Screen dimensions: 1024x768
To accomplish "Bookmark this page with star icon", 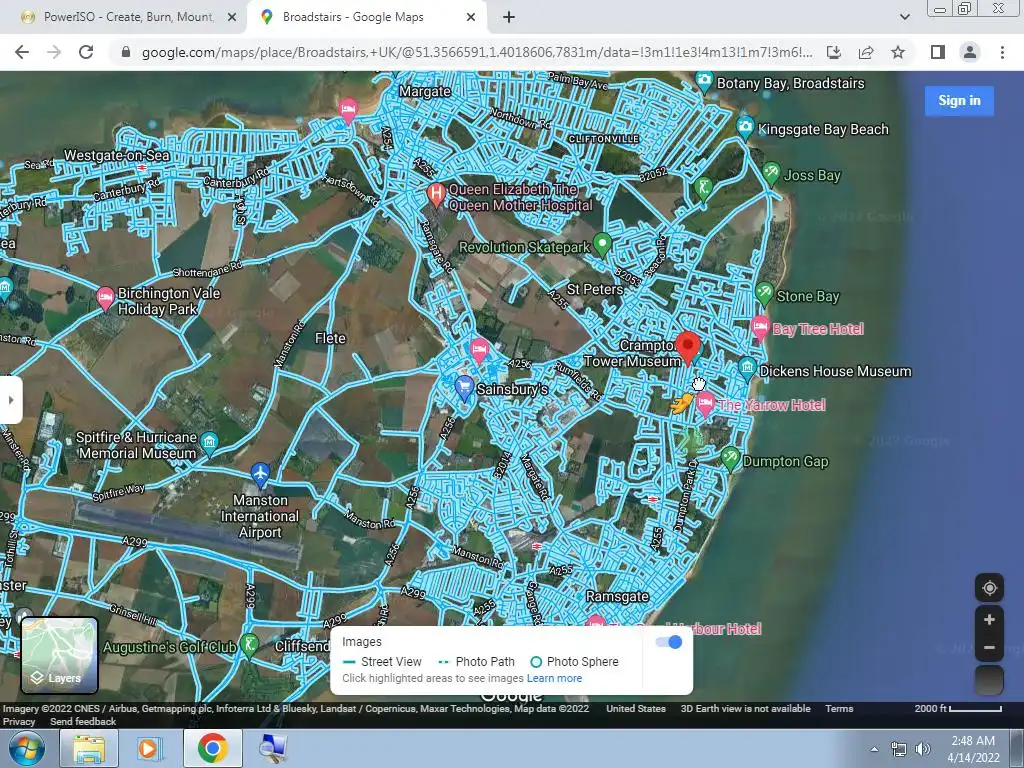I will tap(898, 52).
